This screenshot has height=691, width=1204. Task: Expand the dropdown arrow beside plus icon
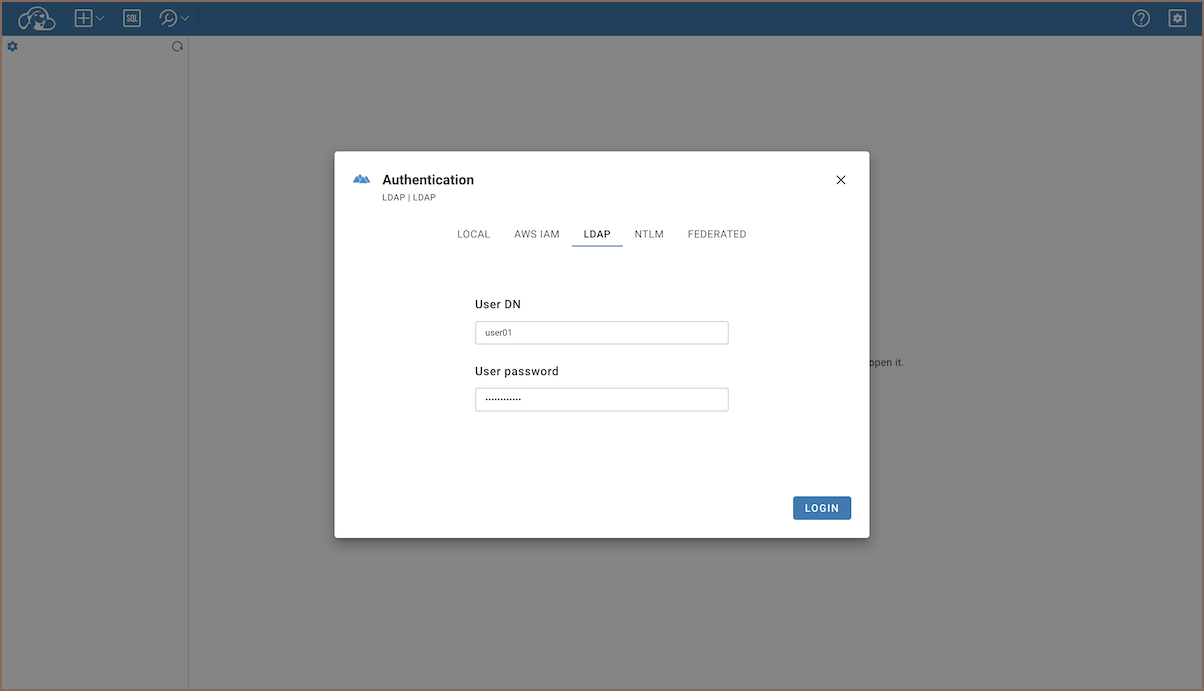tap(100, 18)
